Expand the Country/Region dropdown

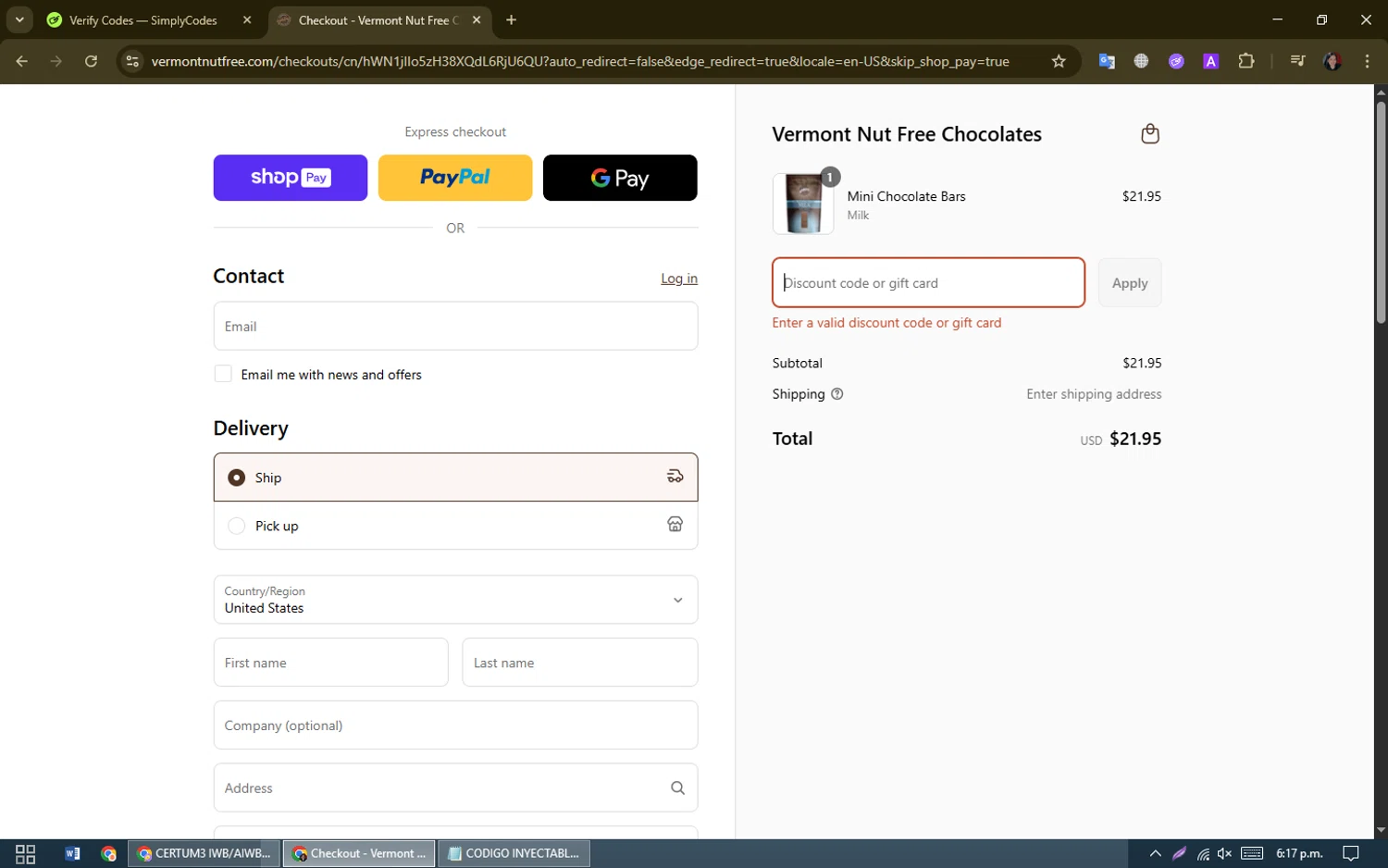click(455, 600)
